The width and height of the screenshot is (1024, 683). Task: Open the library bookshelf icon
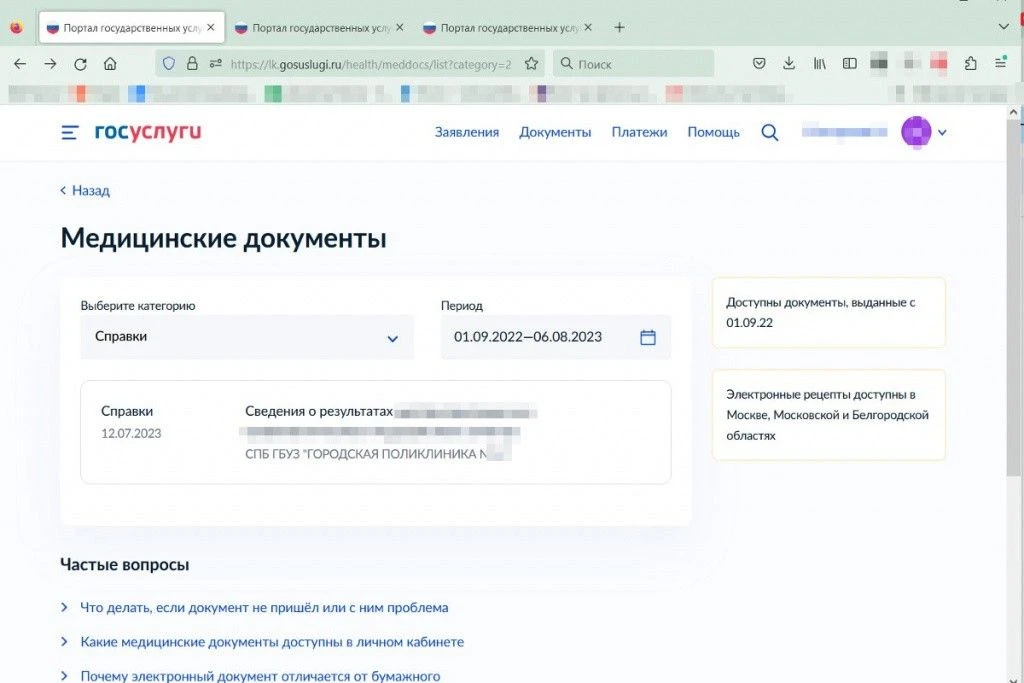pos(820,63)
